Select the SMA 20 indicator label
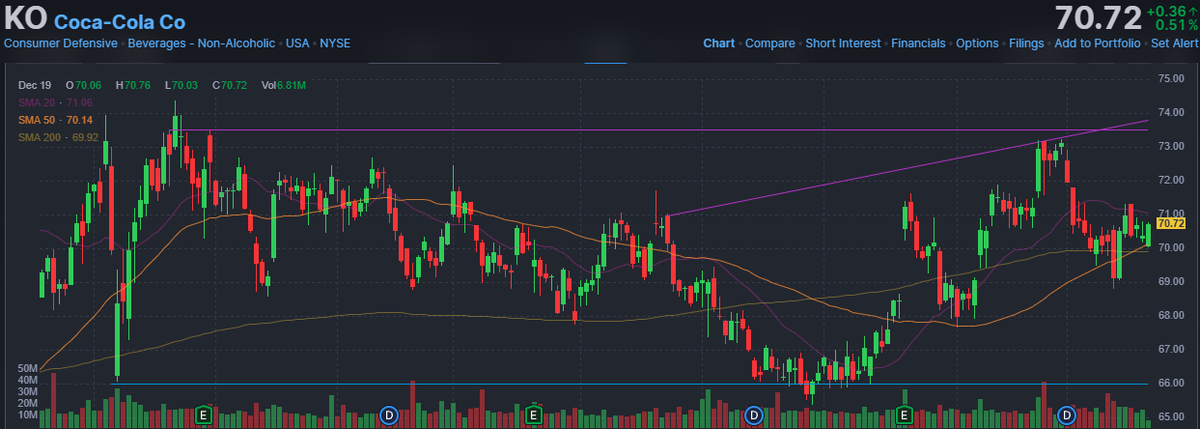1200x429 pixels. 55,103
